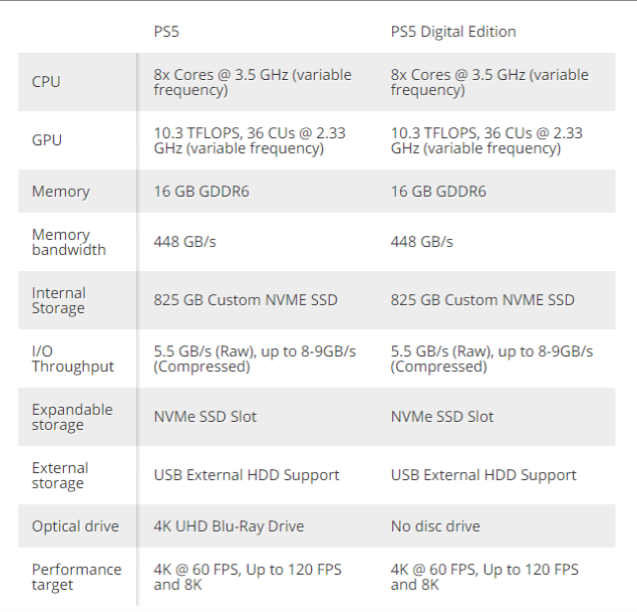637x612 pixels.
Task: Select PS5 column 16 GB GDDR6 cell
Action: coord(201,191)
